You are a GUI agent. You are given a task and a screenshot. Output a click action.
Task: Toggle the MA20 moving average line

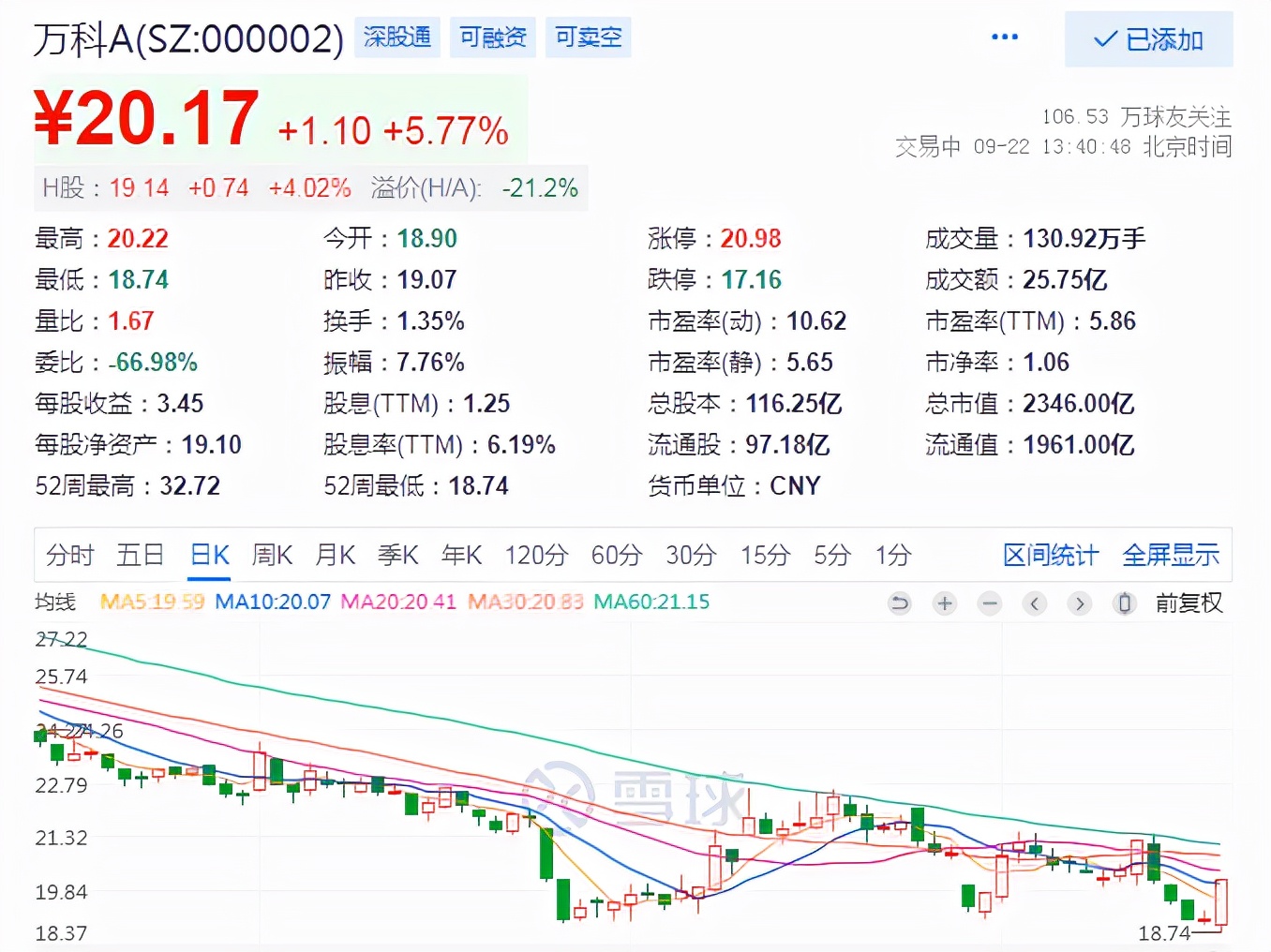(397, 602)
